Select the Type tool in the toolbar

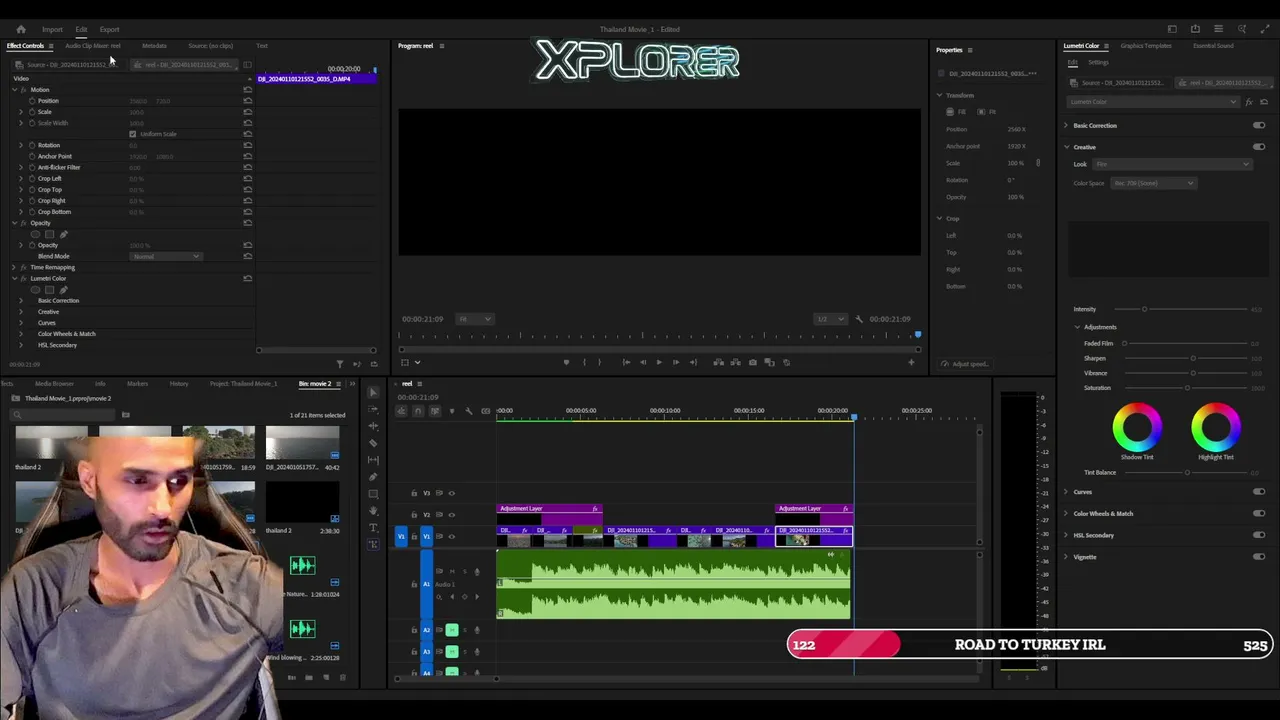[373, 527]
